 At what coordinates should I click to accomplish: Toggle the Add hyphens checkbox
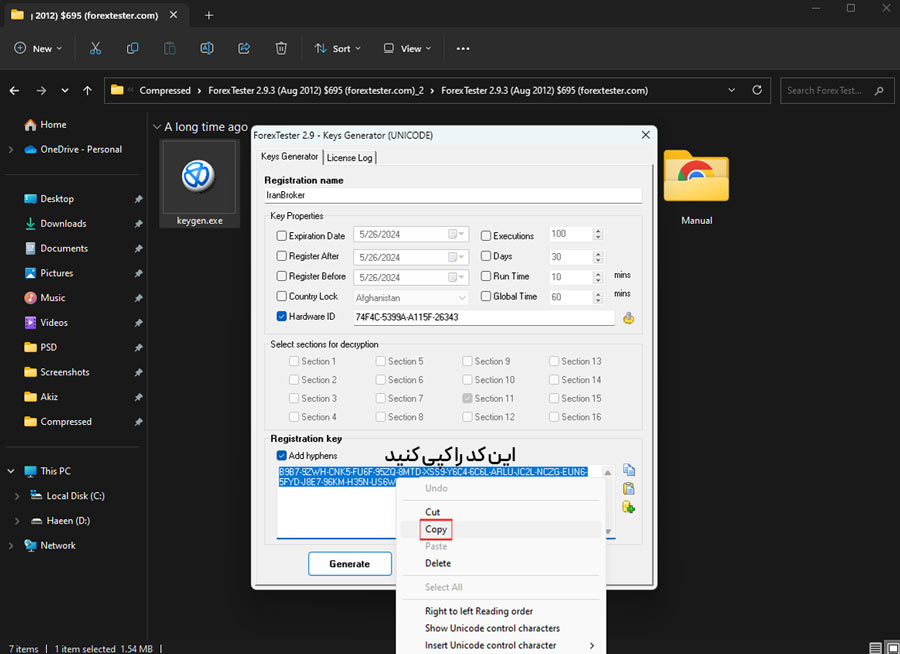281,455
